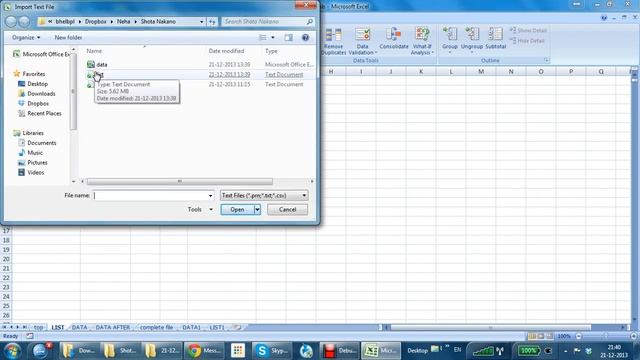This screenshot has width=640, height=360.
Task: Sort by Date modified column
Action: coord(227,51)
